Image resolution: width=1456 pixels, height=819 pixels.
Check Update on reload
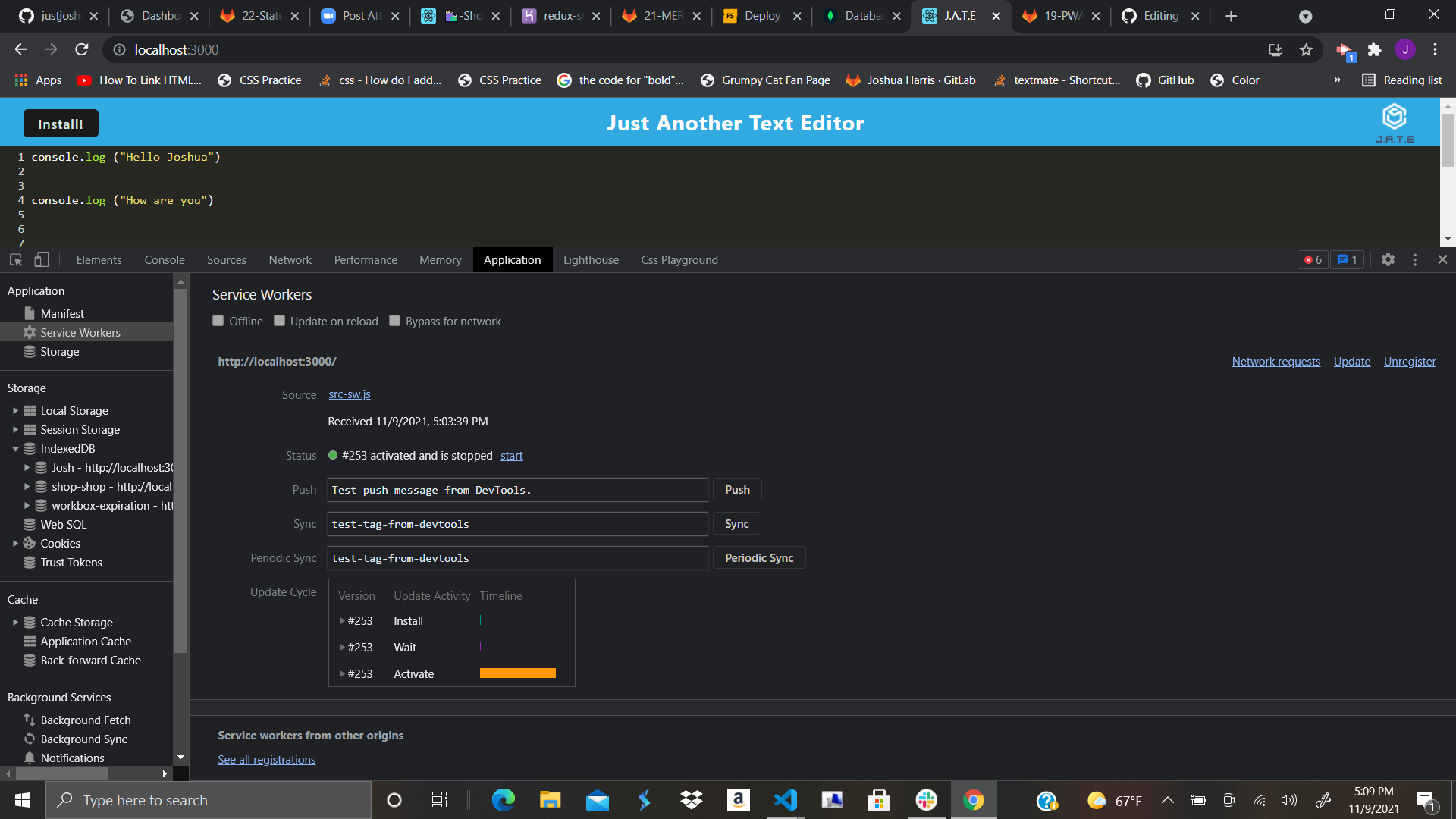click(279, 321)
